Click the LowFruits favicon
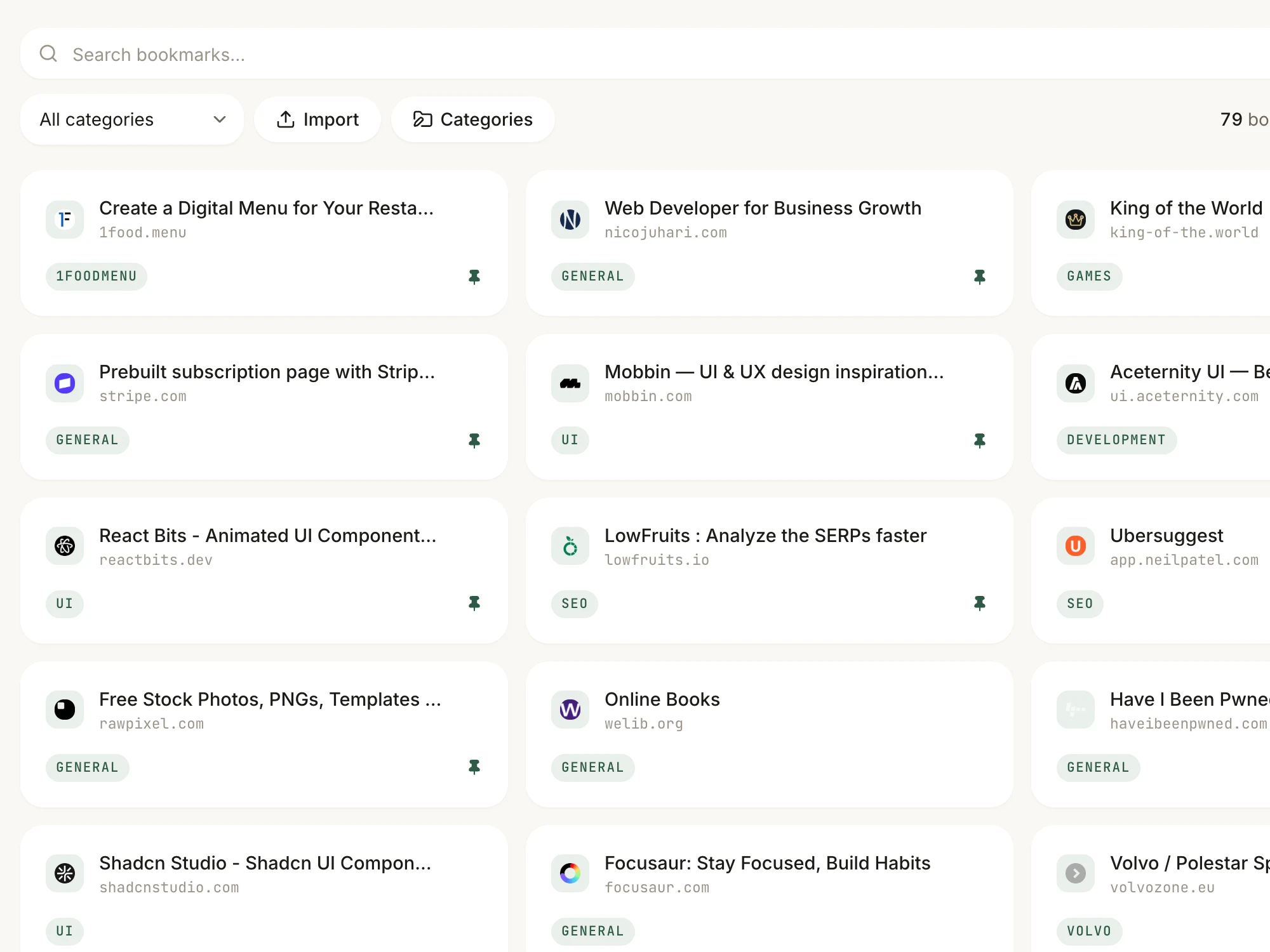Image resolution: width=1270 pixels, height=952 pixels. tap(570, 546)
